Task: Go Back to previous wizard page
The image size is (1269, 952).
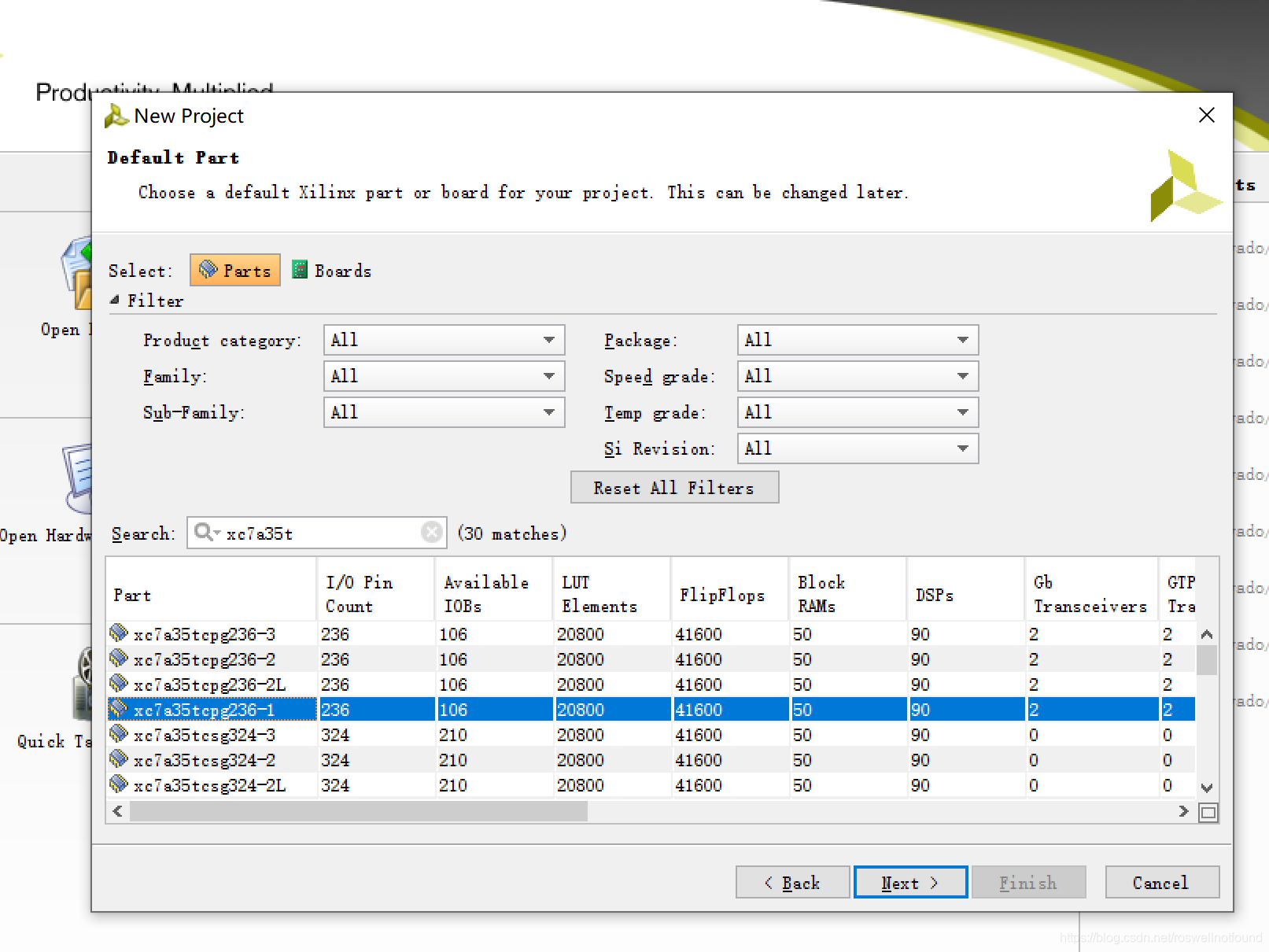Action: pos(792,882)
